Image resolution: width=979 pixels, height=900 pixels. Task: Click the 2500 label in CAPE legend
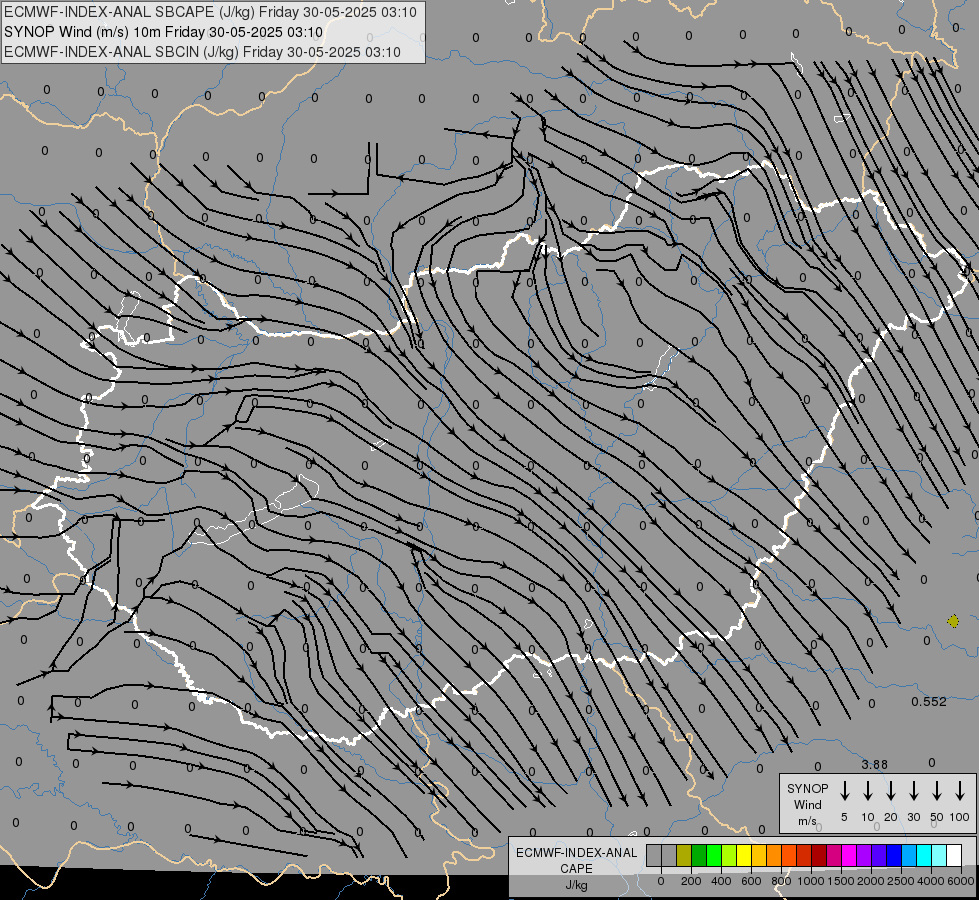click(901, 881)
